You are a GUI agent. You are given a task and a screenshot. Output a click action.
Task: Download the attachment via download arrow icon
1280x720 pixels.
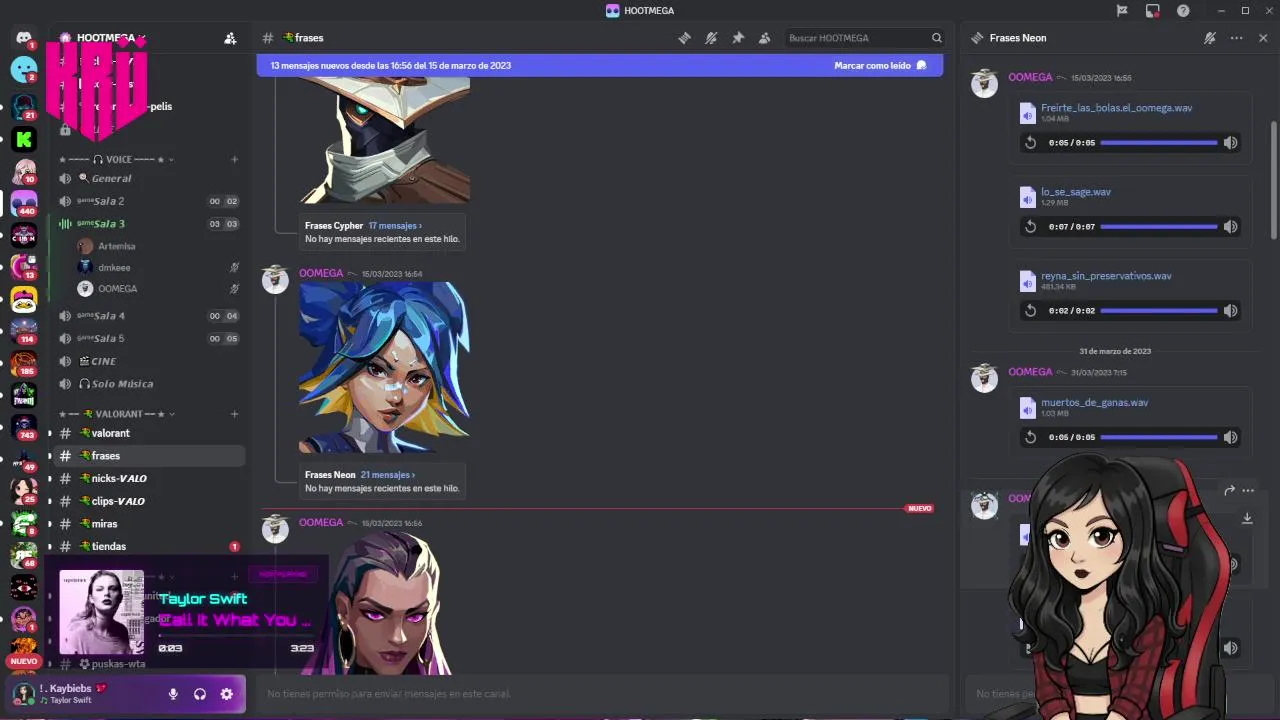point(1247,518)
